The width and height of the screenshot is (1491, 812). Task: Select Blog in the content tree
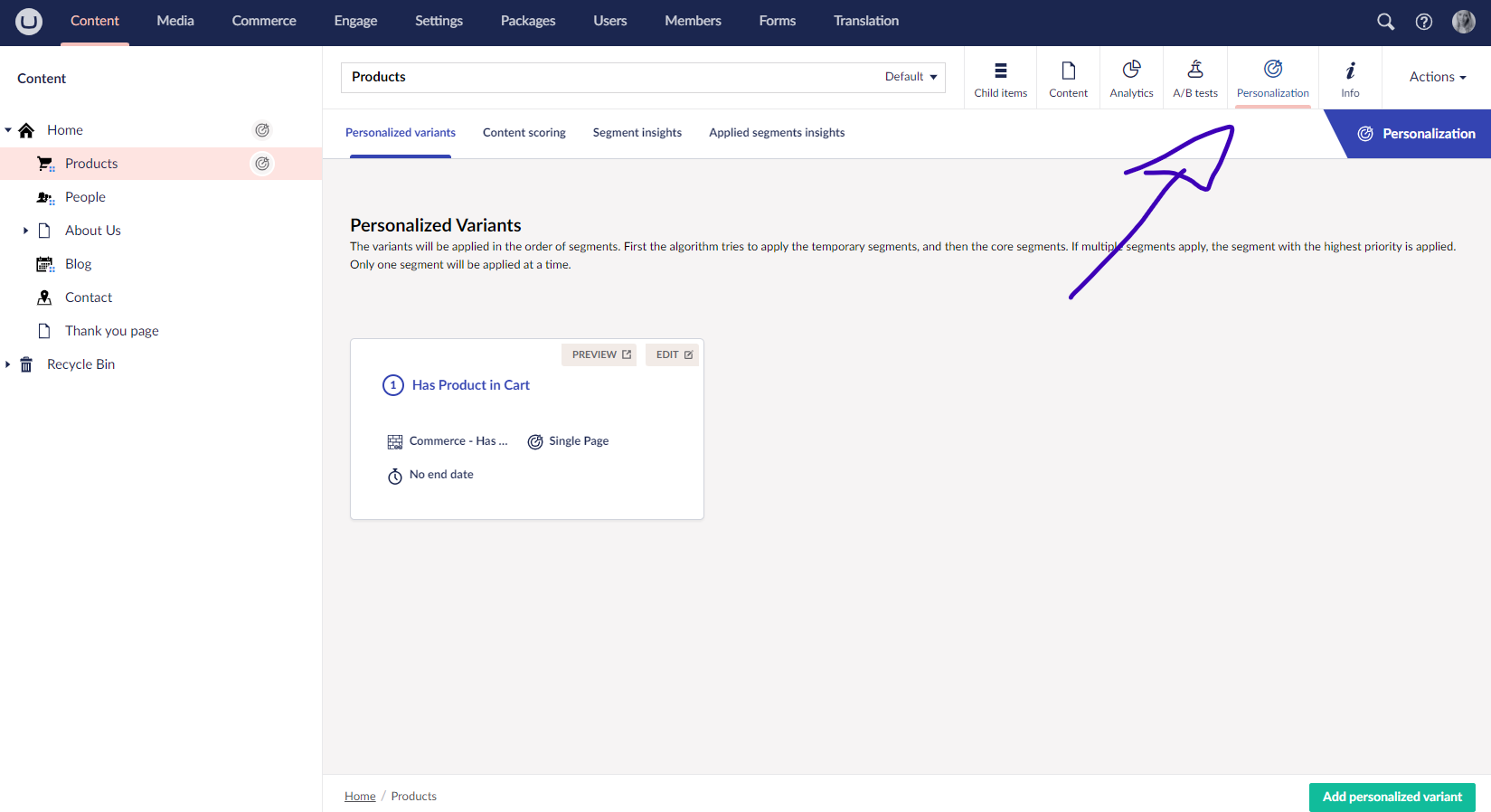coord(79,264)
